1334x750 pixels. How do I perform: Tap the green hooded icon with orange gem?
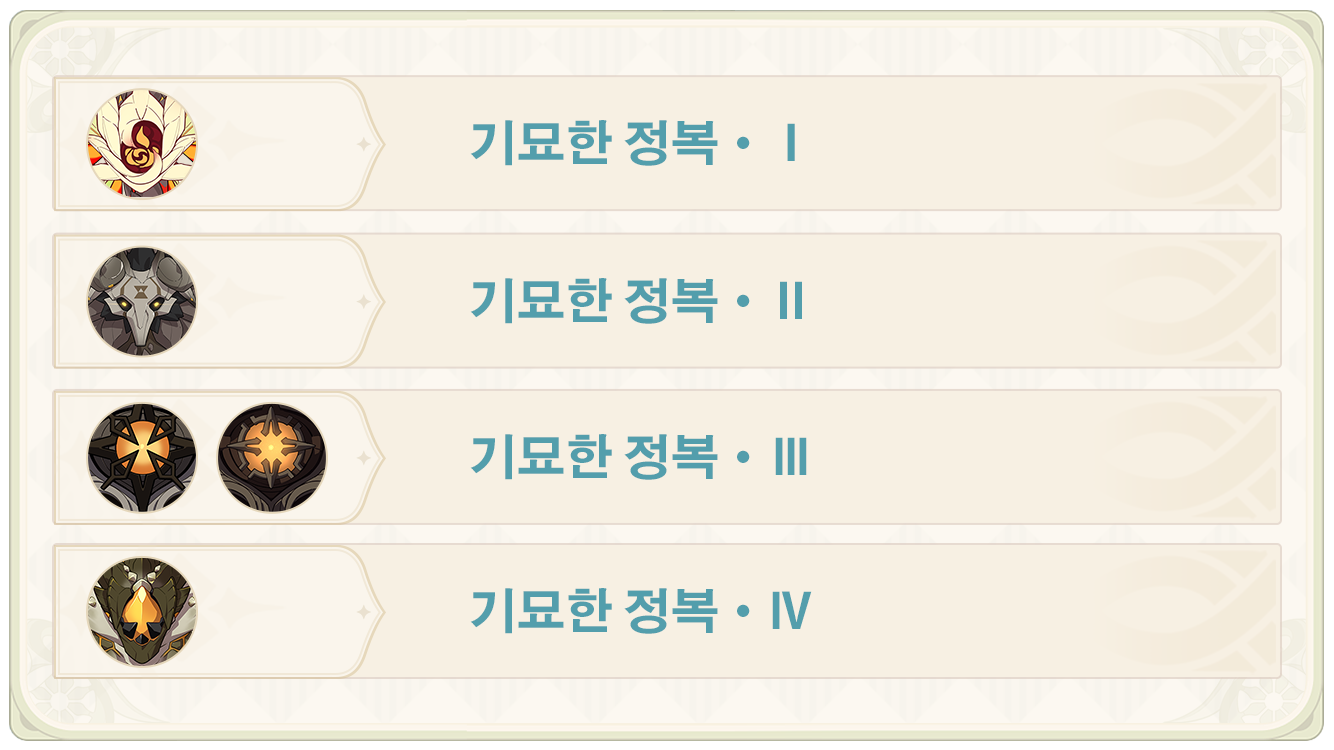(142, 612)
